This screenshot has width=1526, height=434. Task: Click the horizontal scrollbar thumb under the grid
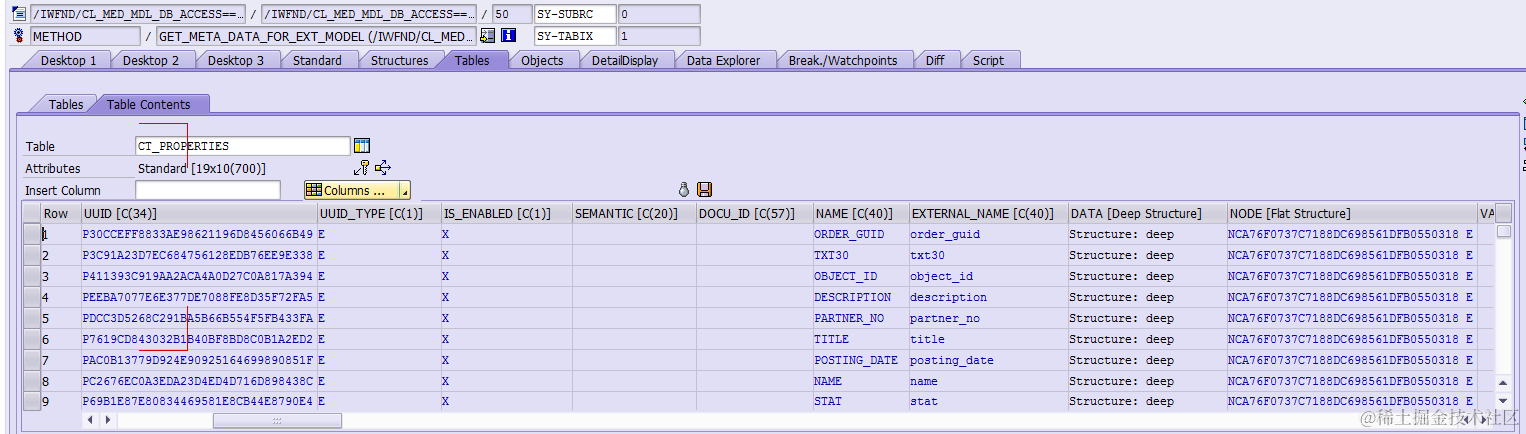click(x=277, y=420)
